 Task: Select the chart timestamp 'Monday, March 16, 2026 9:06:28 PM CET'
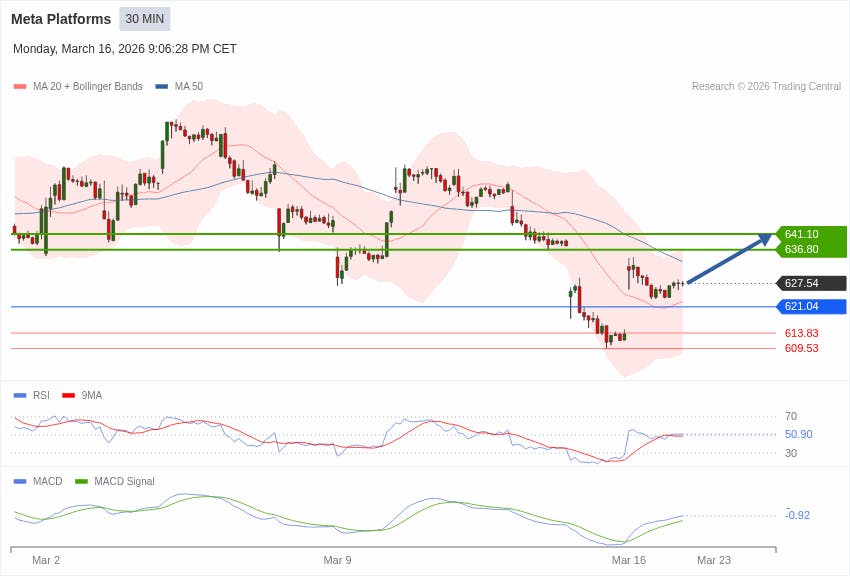[125, 49]
